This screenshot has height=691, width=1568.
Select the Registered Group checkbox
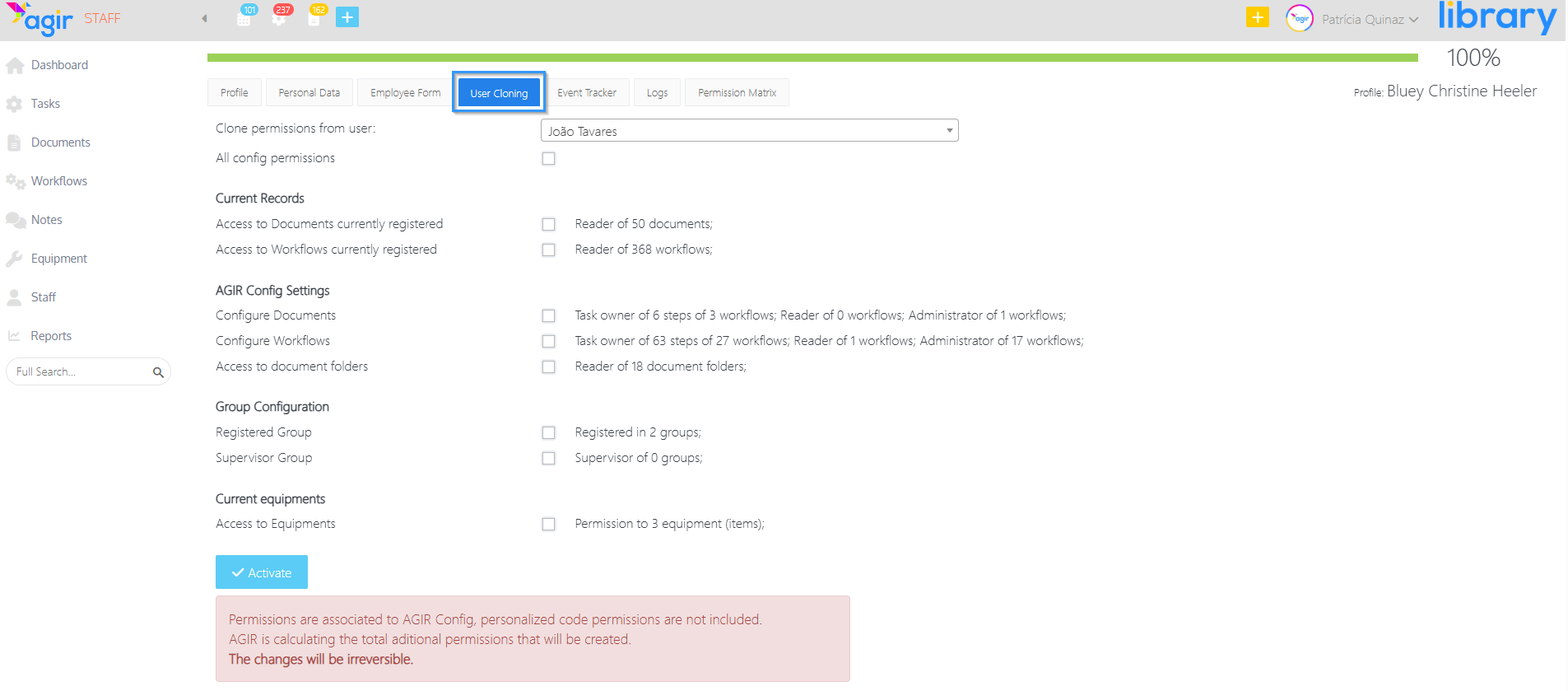click(x=549, y=433)
